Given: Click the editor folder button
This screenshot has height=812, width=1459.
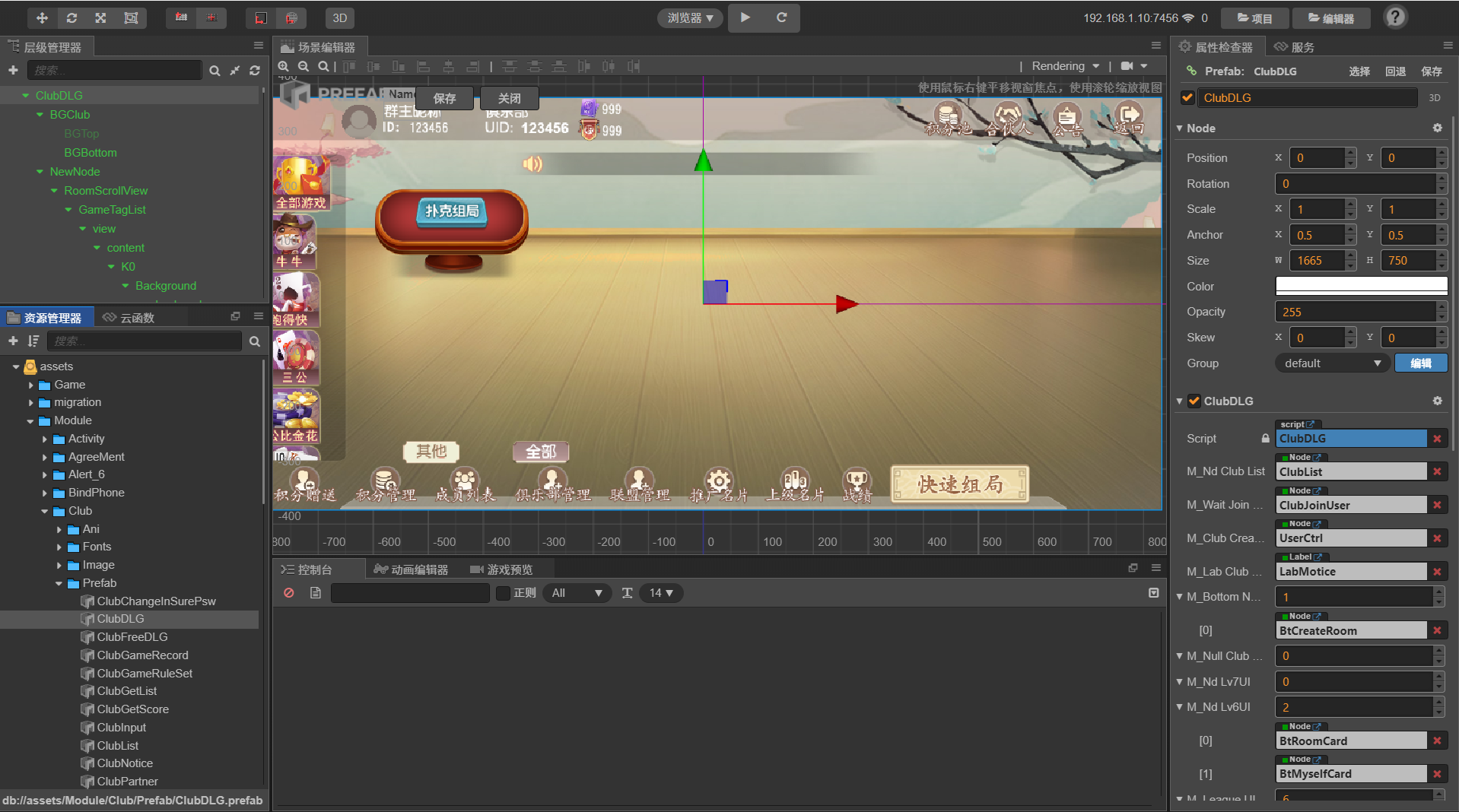Looking at the screenshot, I should pos(1331,17).
